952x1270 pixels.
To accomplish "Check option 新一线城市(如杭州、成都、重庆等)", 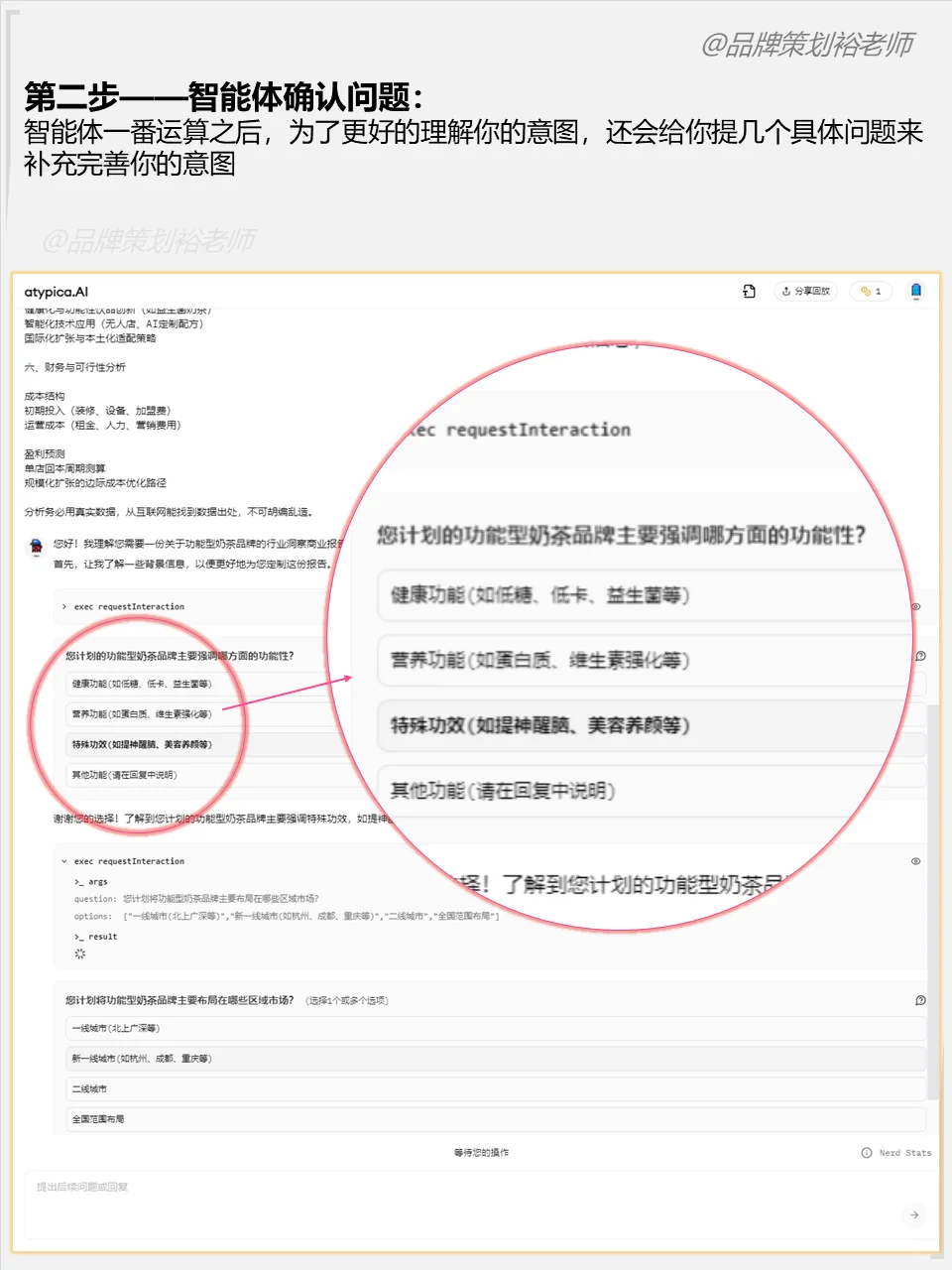I will tap(496, 1059).
